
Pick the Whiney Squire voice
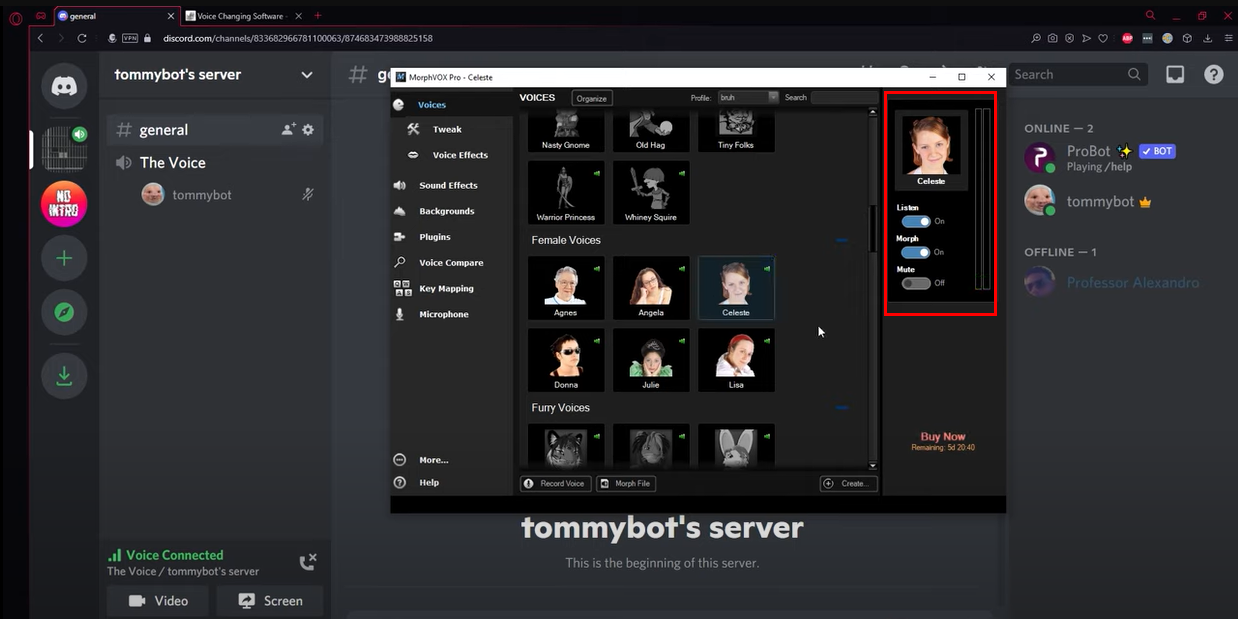coord(650,192)
